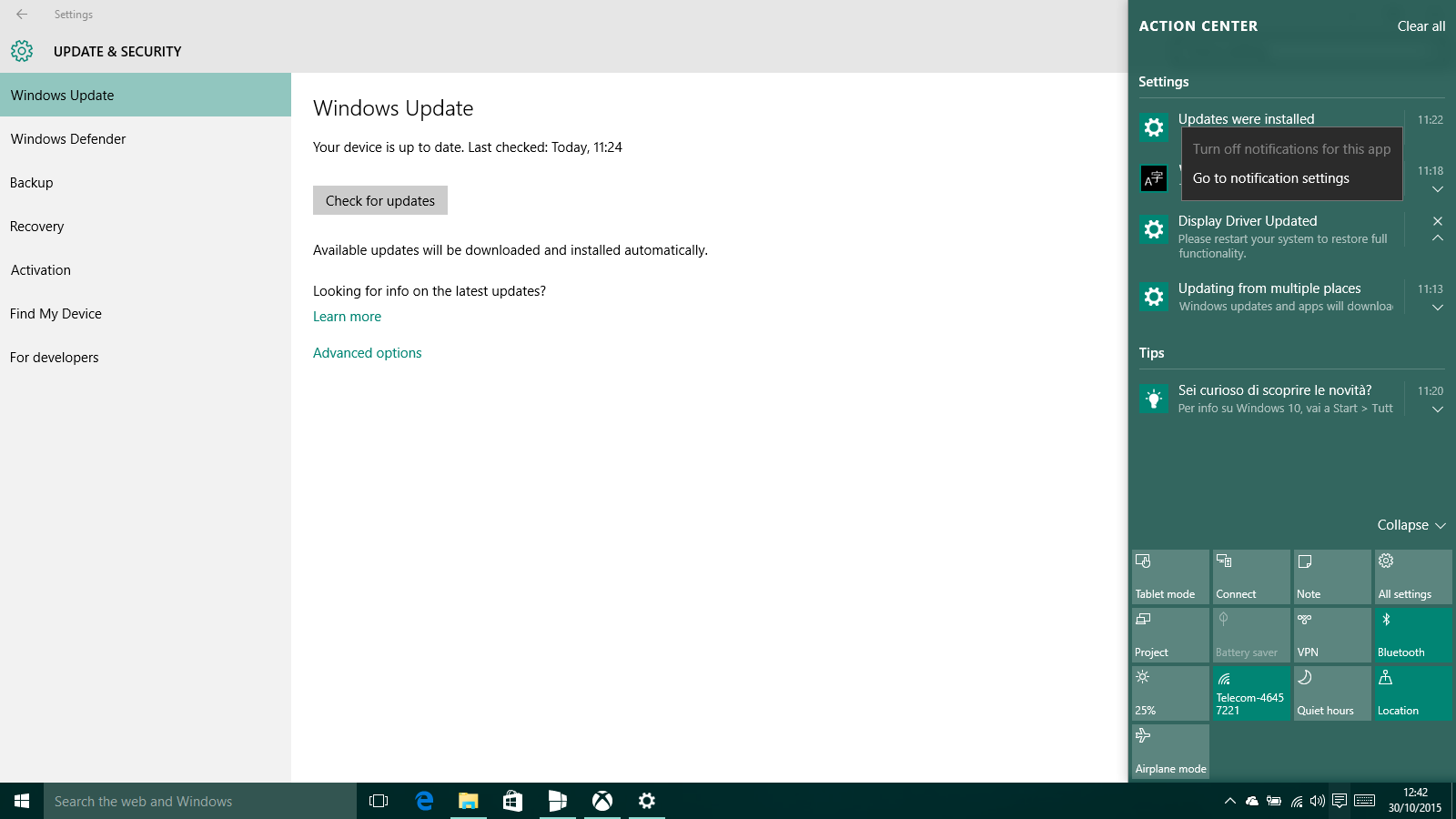Switch to the Settings app taskbar icon

[646, 801]
